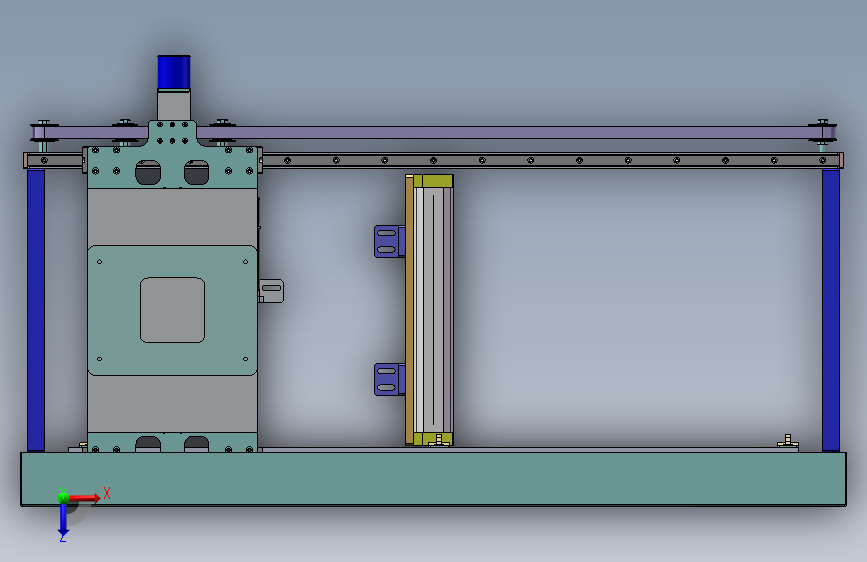Select the right blue vertical support post
The height and width of the screenshot is (562, 867).
[x=831, y=310]
